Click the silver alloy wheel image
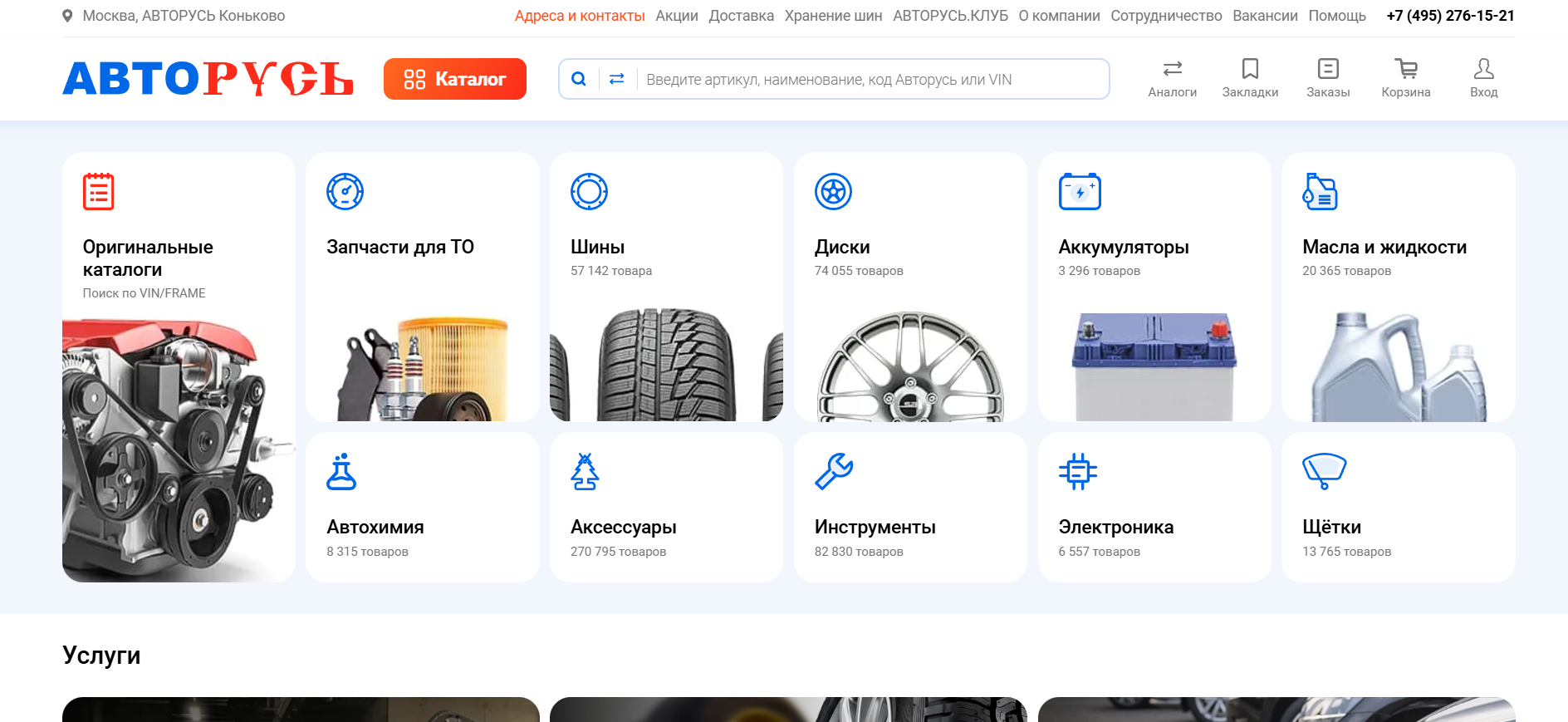 point(910,366)
